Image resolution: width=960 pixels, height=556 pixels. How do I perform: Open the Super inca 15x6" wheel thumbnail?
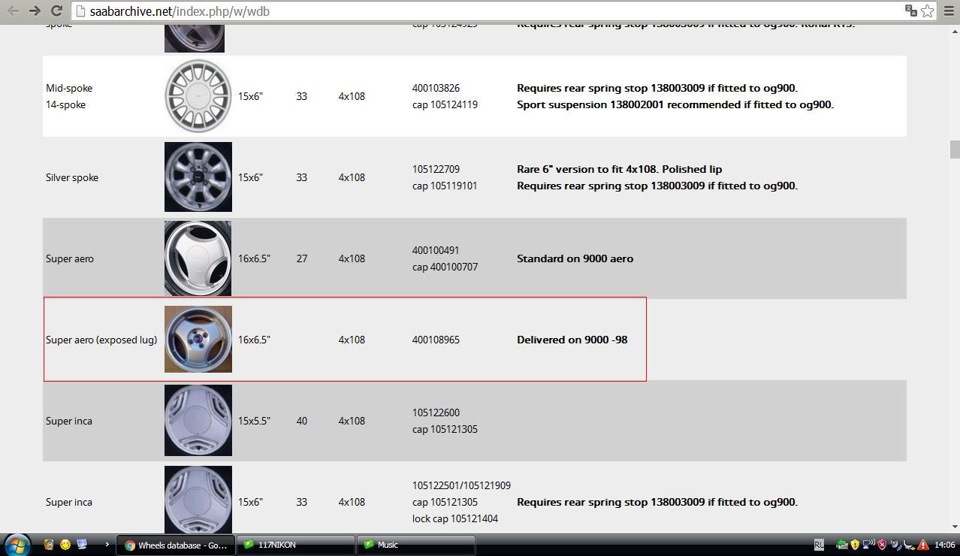coord(198,500)
